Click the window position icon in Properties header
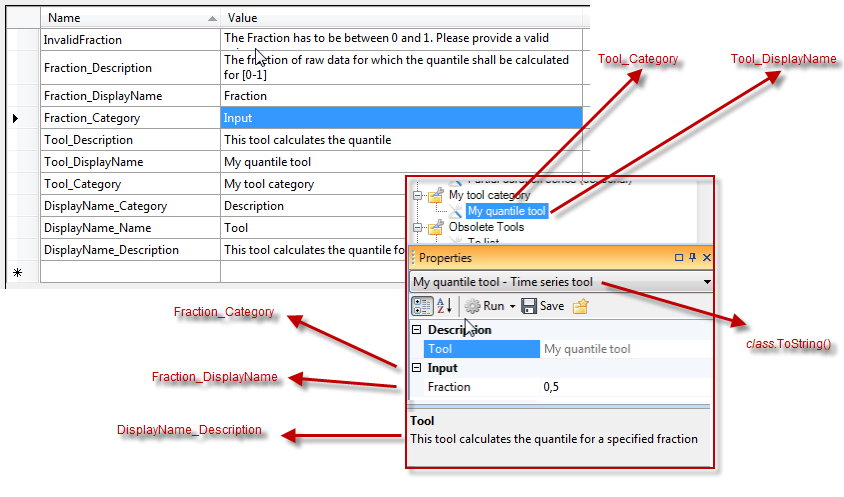The height and width of the screenshot is (497, 844). (x=680, y=258)
